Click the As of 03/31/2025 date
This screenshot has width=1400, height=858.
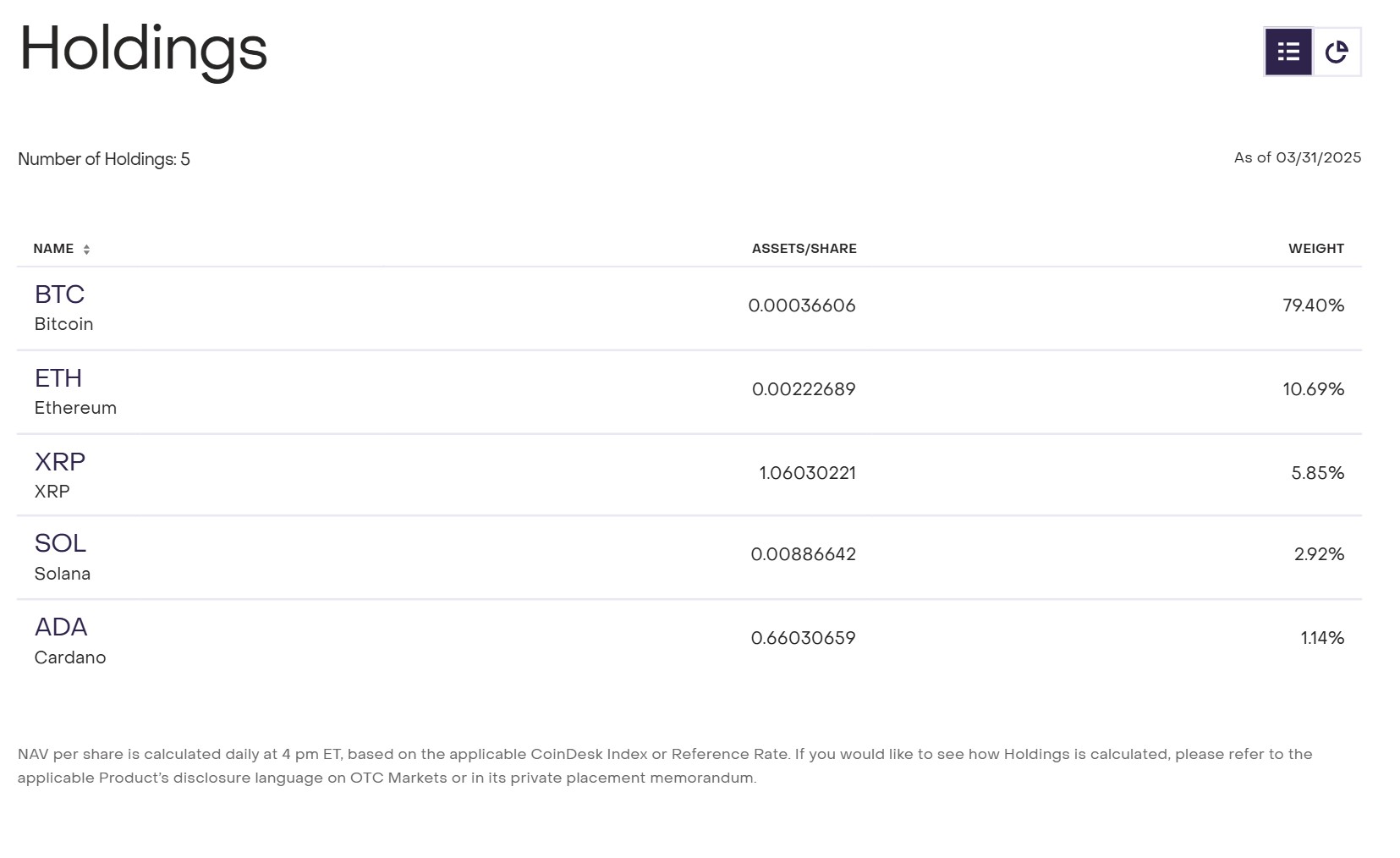tap(1298, 157)
